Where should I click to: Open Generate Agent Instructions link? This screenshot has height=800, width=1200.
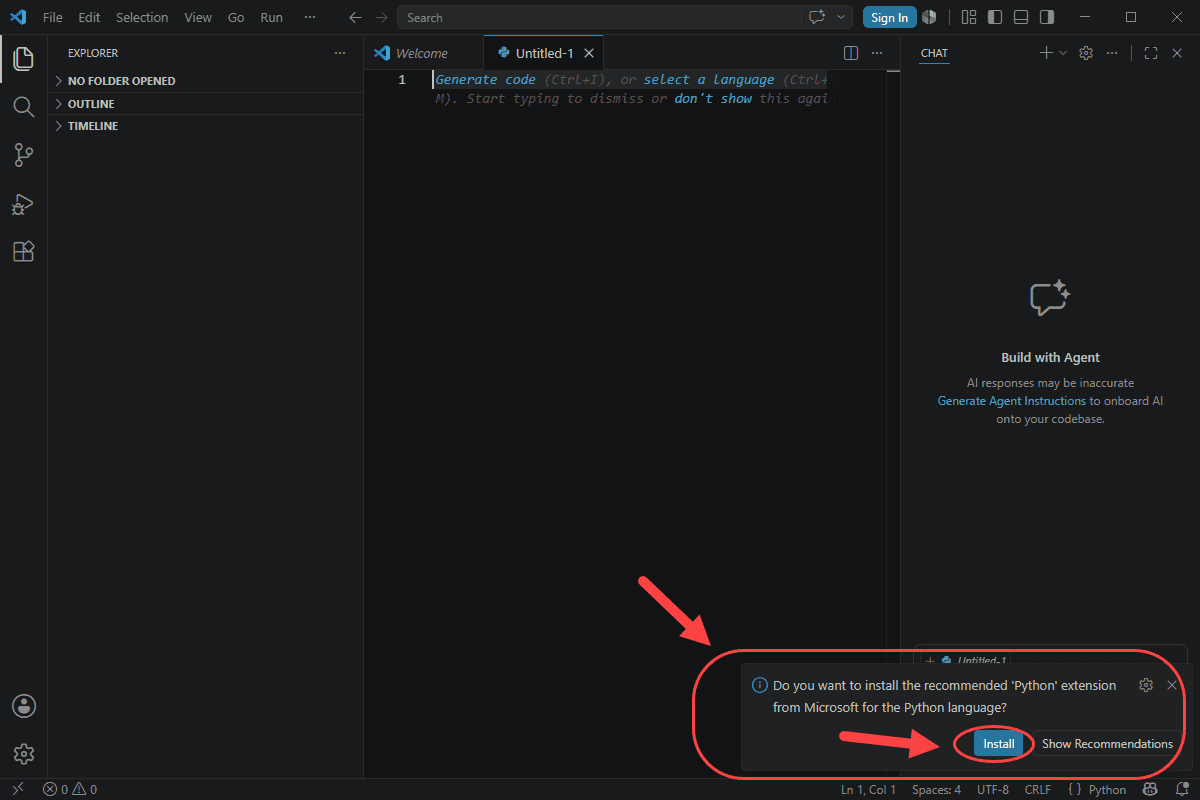(1011, 401)
